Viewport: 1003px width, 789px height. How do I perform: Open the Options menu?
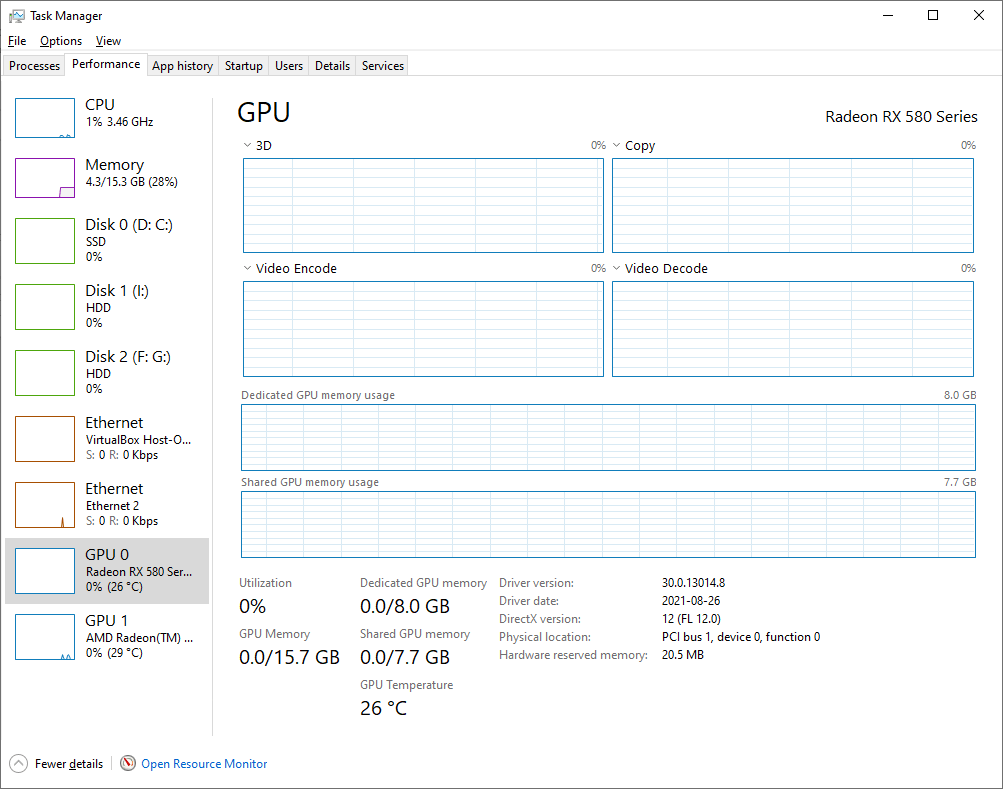click(x=61, y=41)
